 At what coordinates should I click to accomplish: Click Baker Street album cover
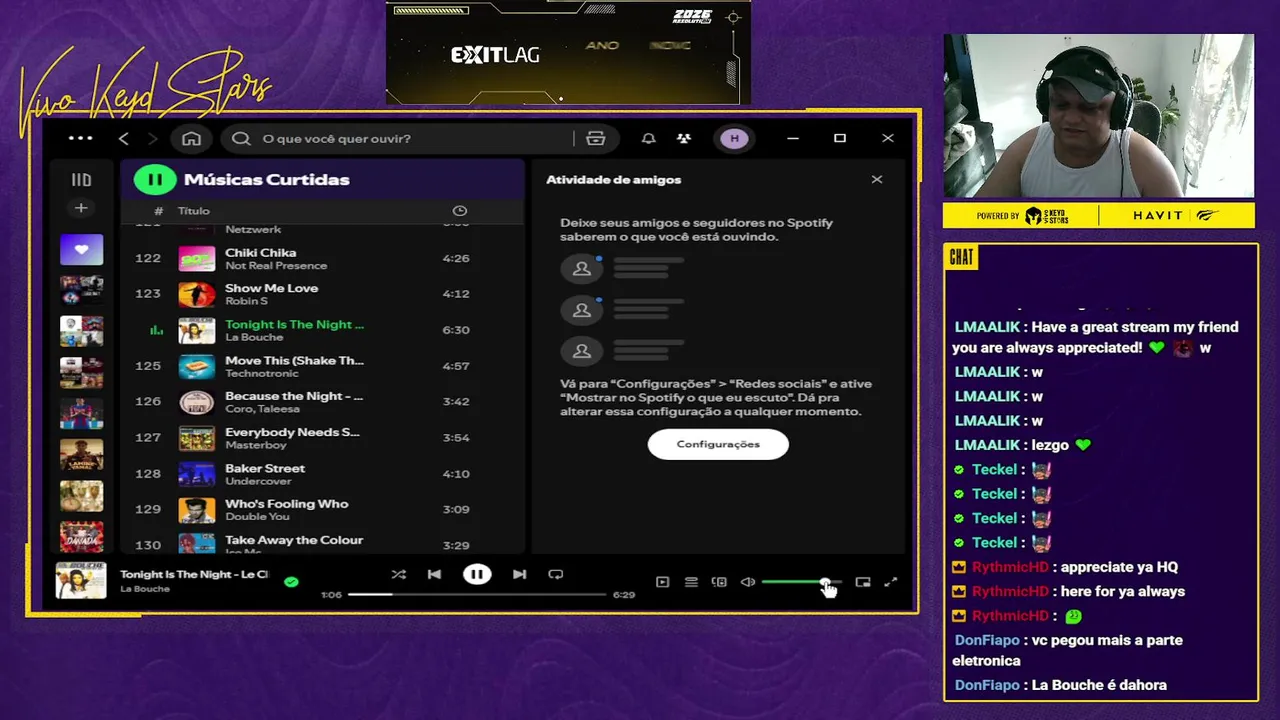pyautogui.click(x=196, y=474)
